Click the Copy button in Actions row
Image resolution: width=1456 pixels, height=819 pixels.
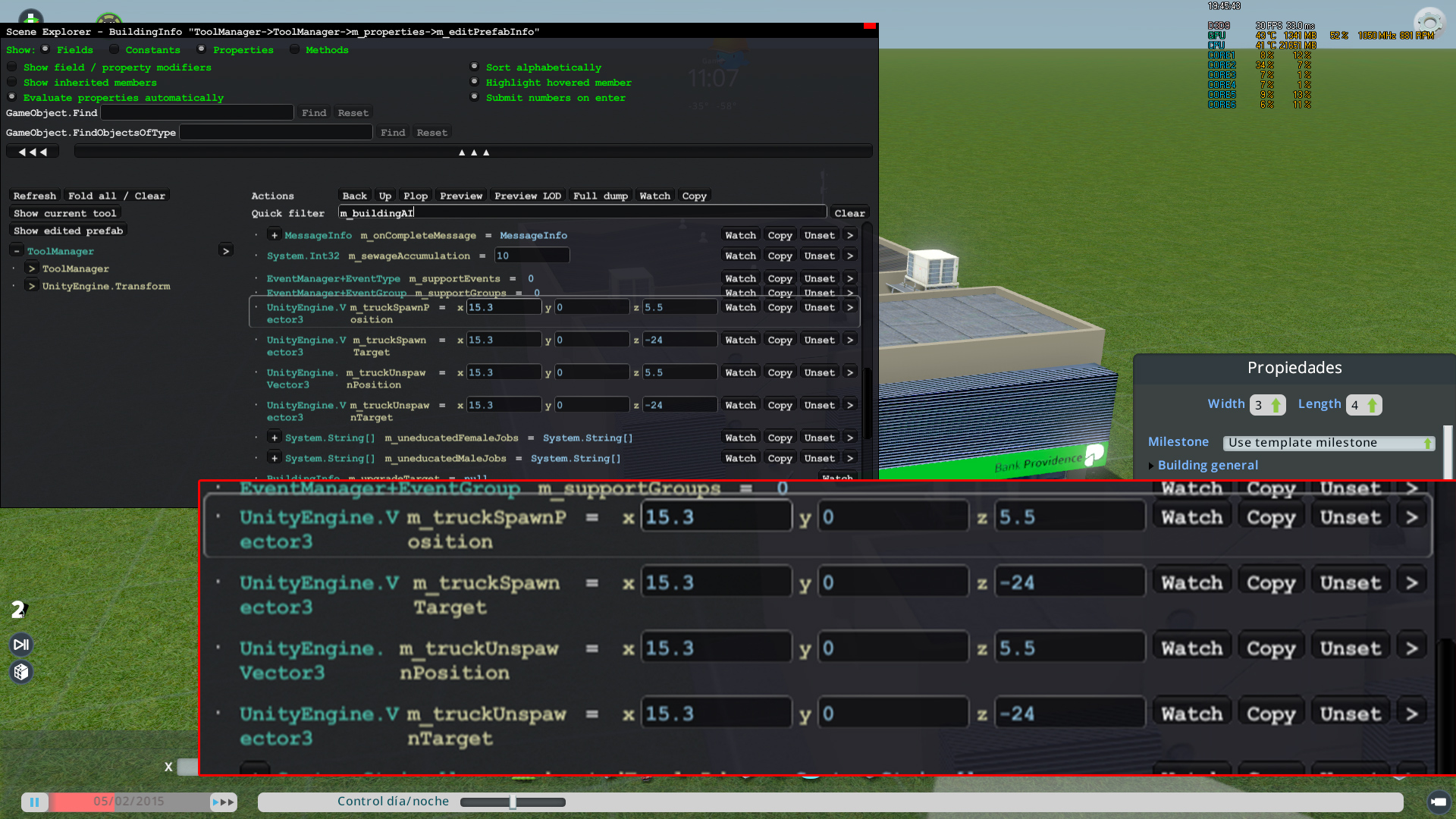pyautogui.click(x=695, y=196)
